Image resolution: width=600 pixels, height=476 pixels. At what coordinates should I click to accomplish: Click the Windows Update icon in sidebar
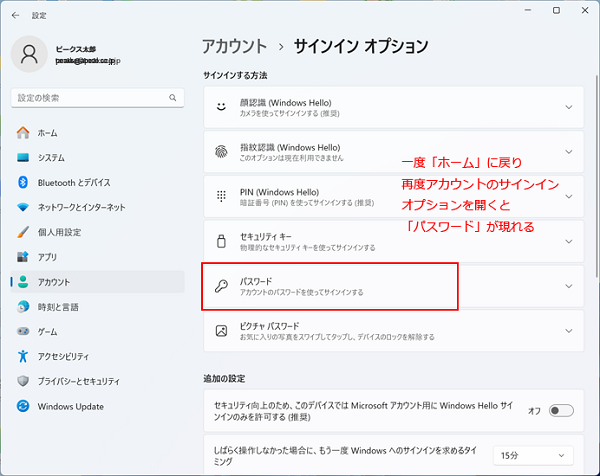[22, 406]
